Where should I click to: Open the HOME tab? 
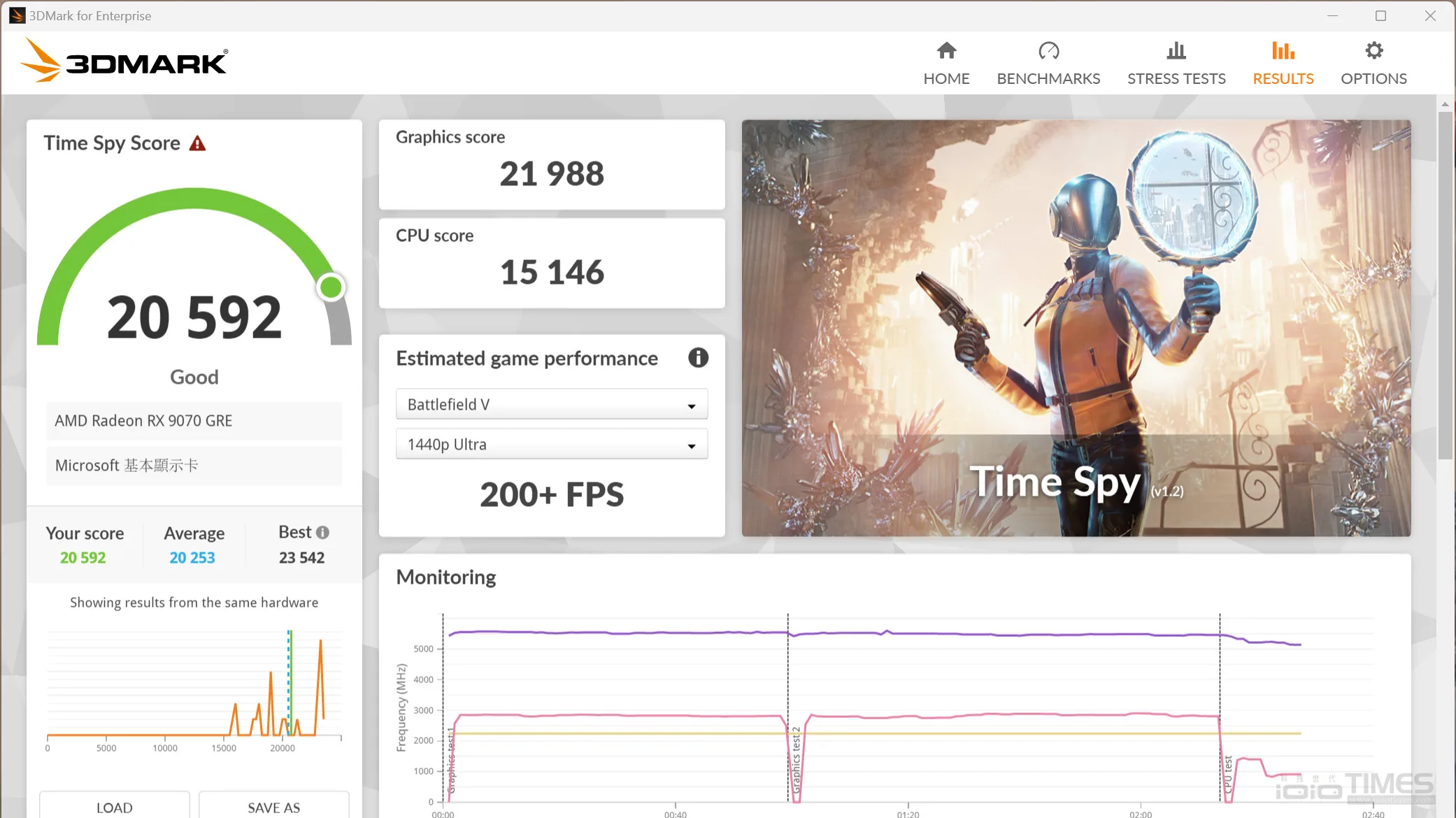click(946, 63)
